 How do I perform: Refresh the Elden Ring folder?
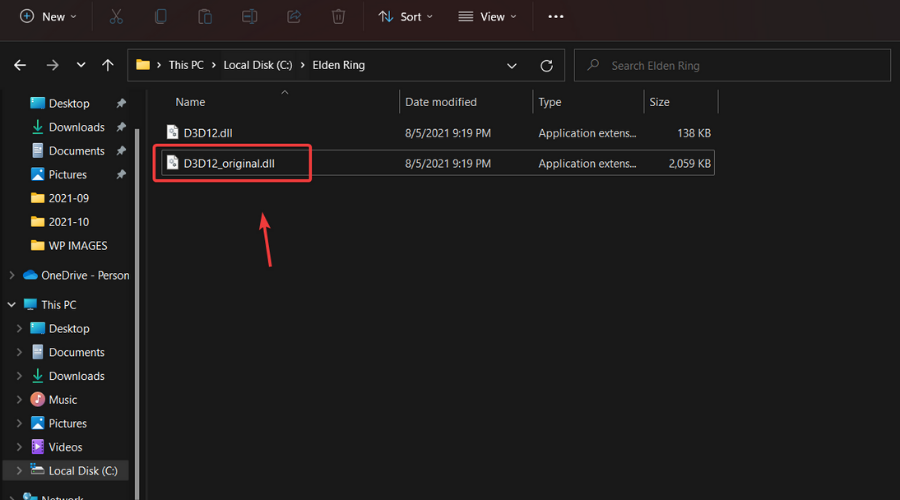point(546,65)
